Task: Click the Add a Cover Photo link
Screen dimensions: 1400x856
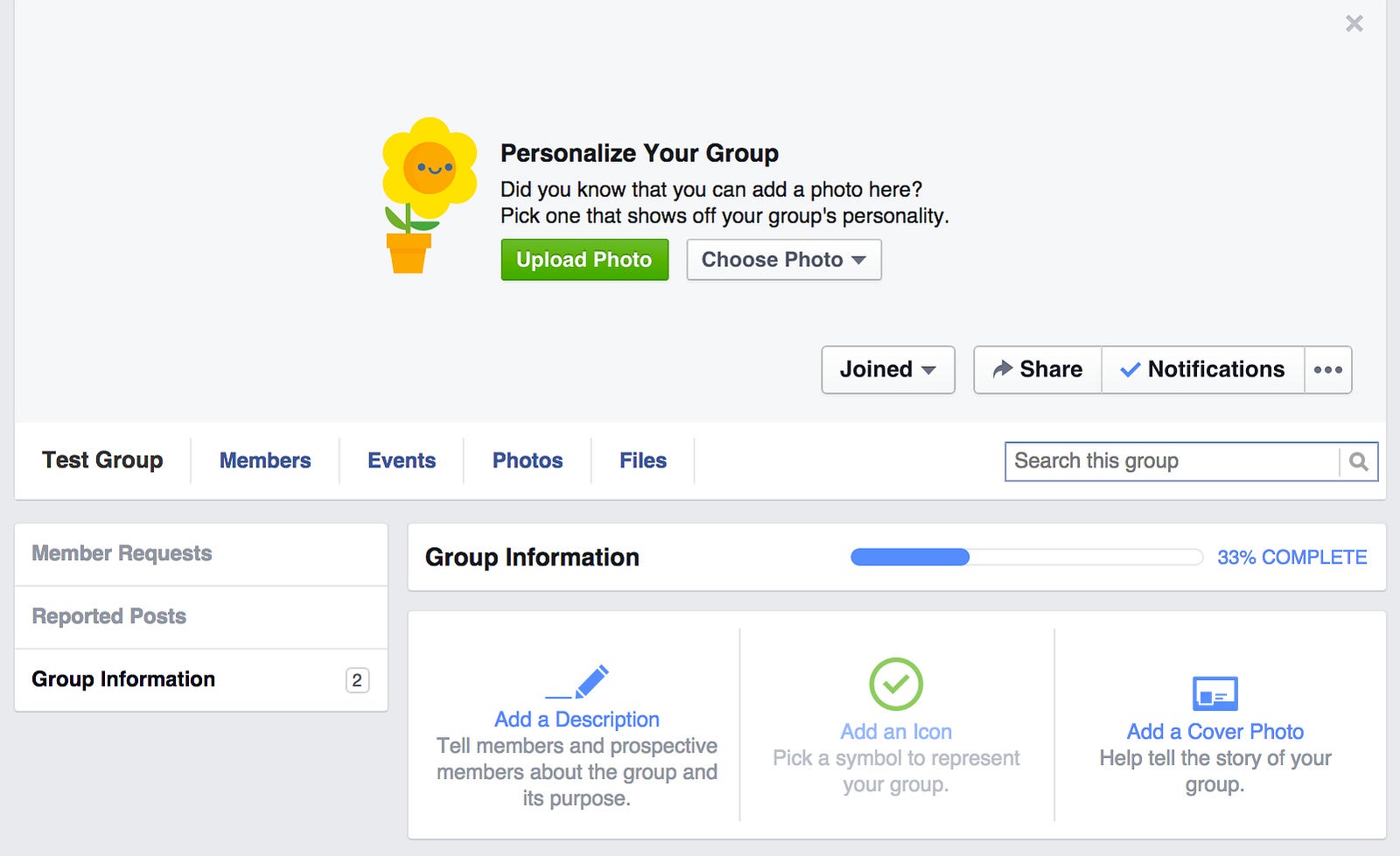Action: point(1215,732)
